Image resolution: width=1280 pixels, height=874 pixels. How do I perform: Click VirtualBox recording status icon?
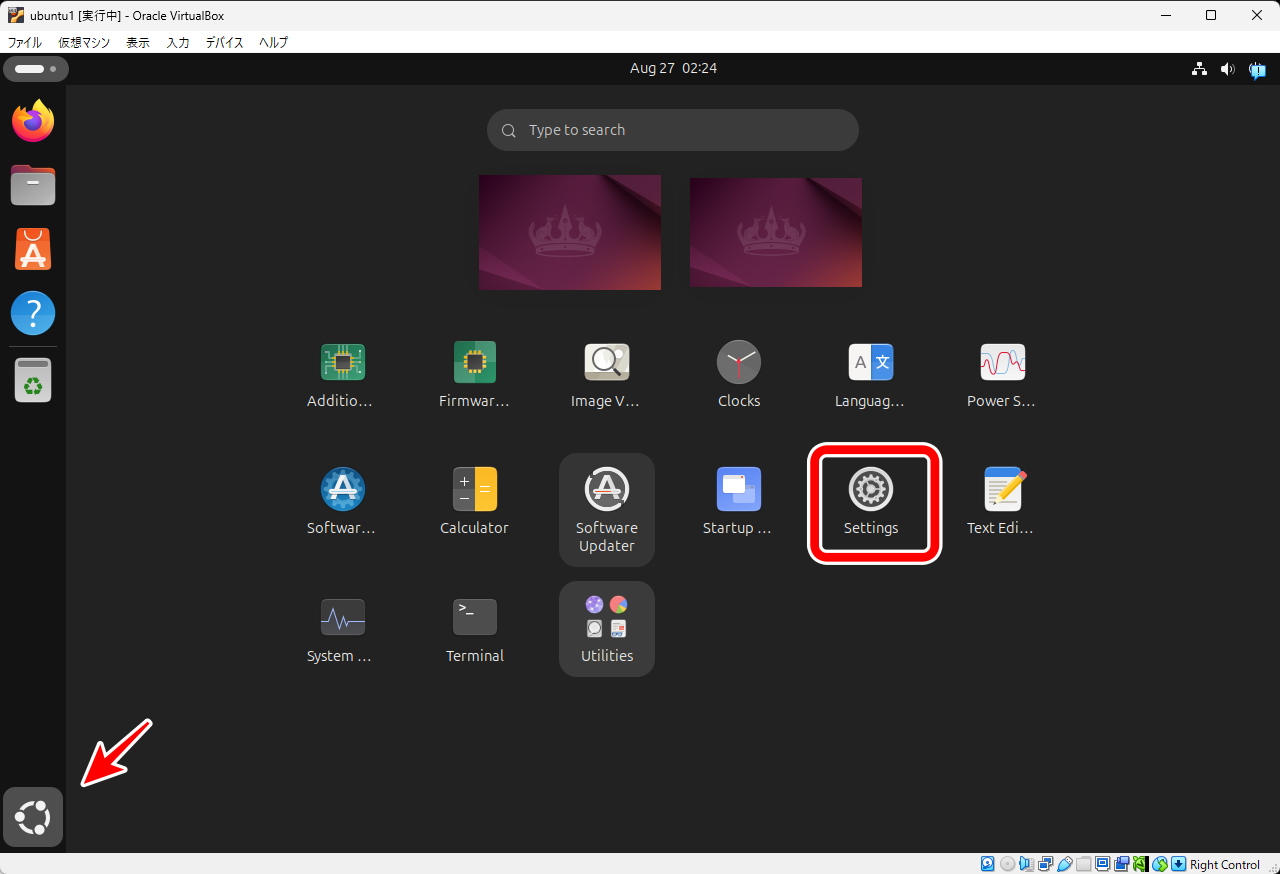tap(1122, 864)
